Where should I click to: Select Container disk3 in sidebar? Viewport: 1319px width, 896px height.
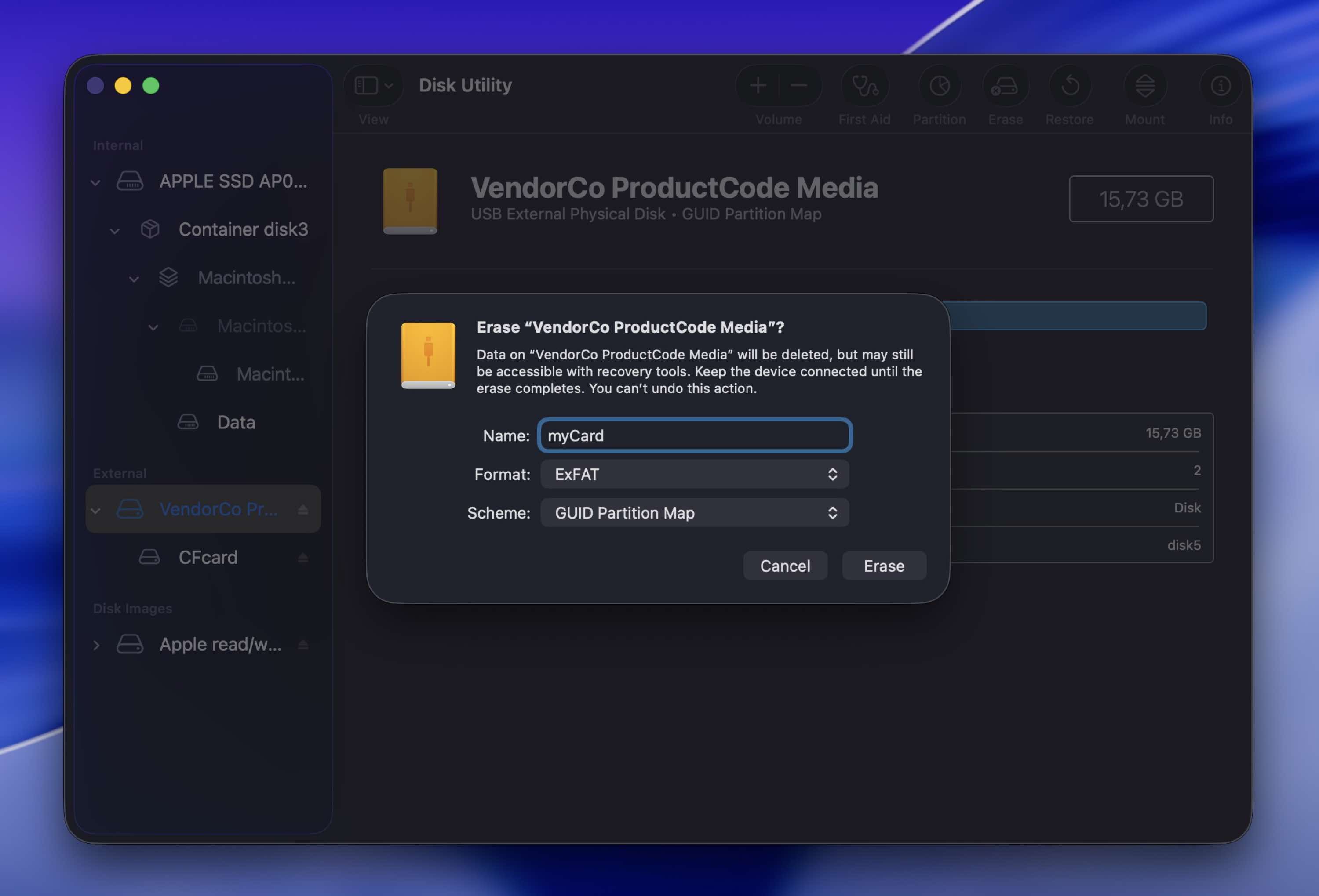tap(203, 229)
